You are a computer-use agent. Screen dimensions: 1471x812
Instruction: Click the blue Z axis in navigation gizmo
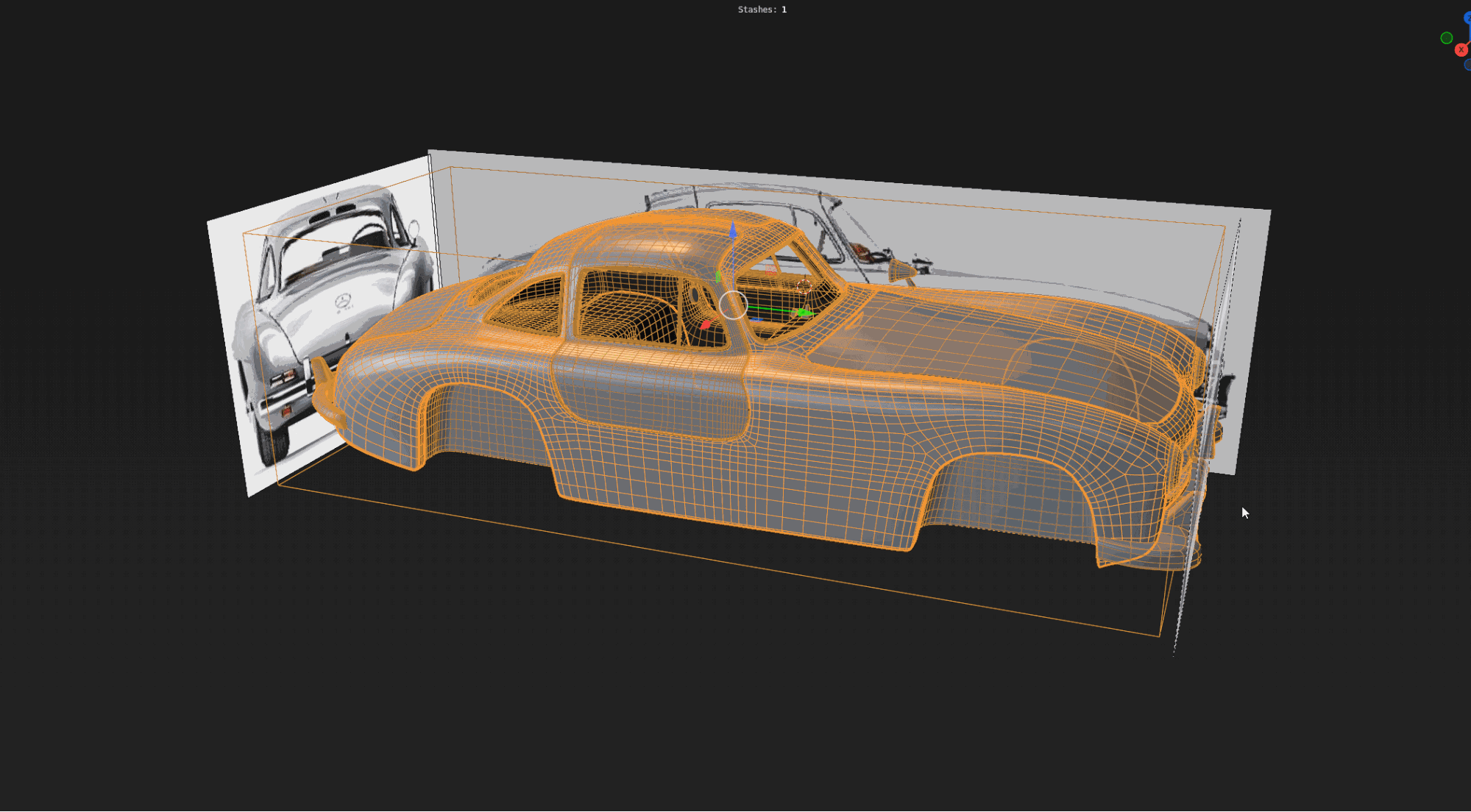[x=1468, y=18]
